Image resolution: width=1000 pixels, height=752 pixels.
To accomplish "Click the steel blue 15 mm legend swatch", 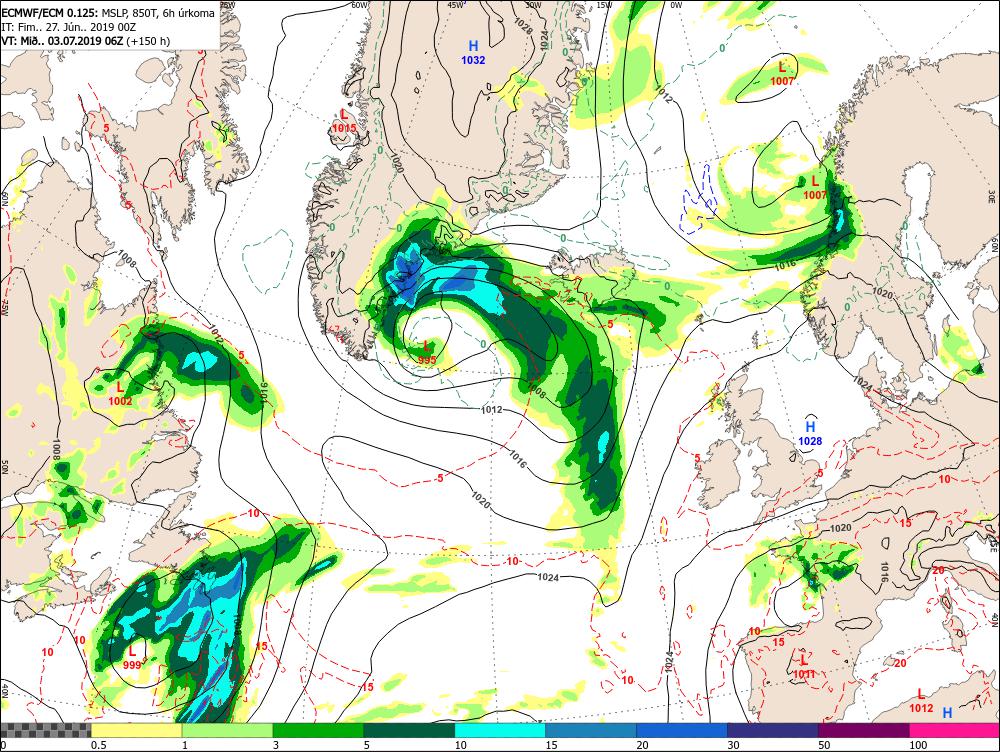I will coord(591,730).
